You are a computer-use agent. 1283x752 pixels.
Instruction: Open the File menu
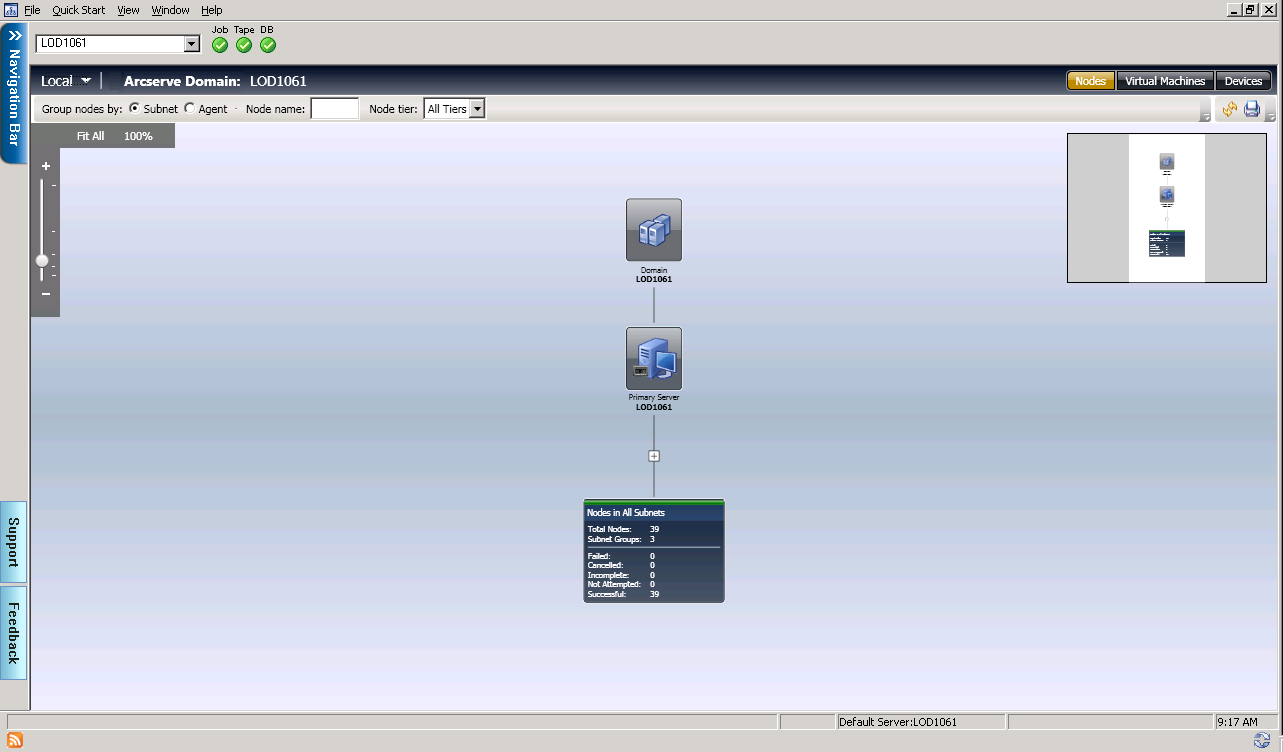coord(32,10)
